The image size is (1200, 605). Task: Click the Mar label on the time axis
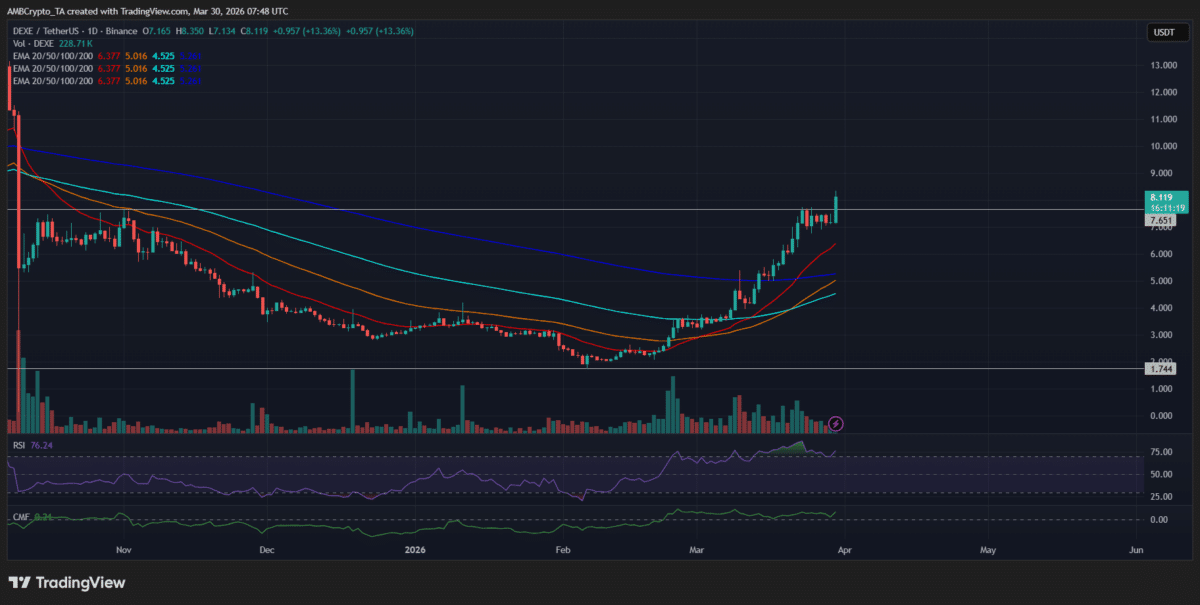pyautogui.click(x=696, y=550)
